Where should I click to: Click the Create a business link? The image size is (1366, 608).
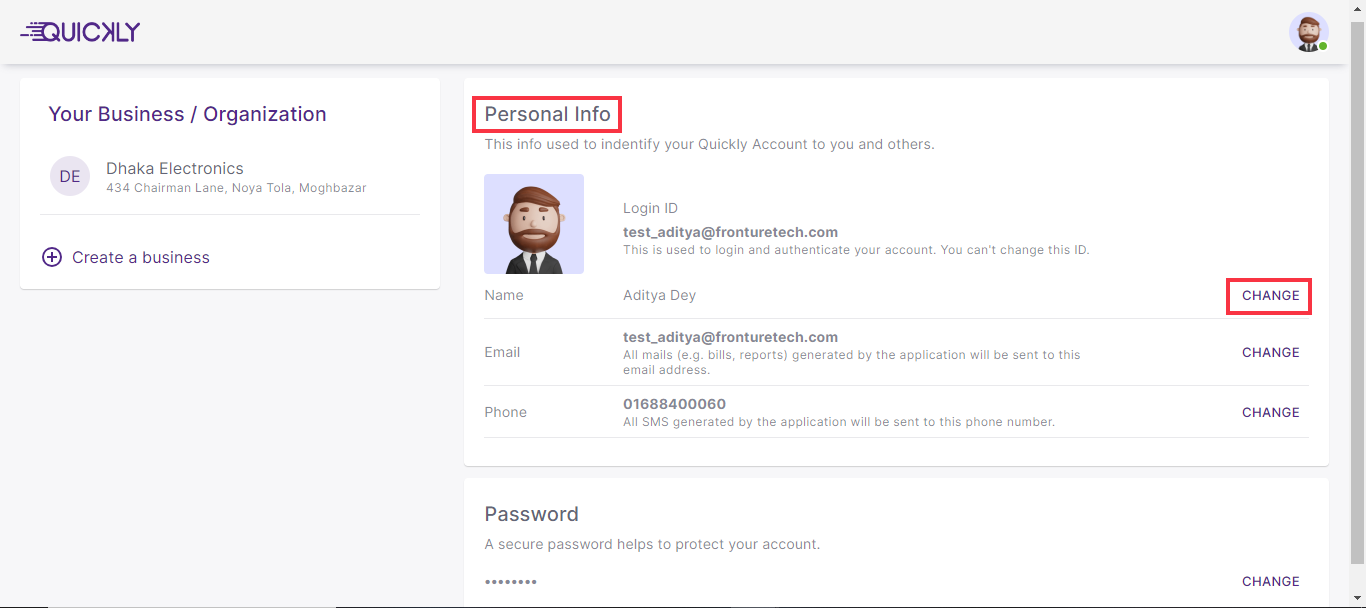tap(140, 257)
